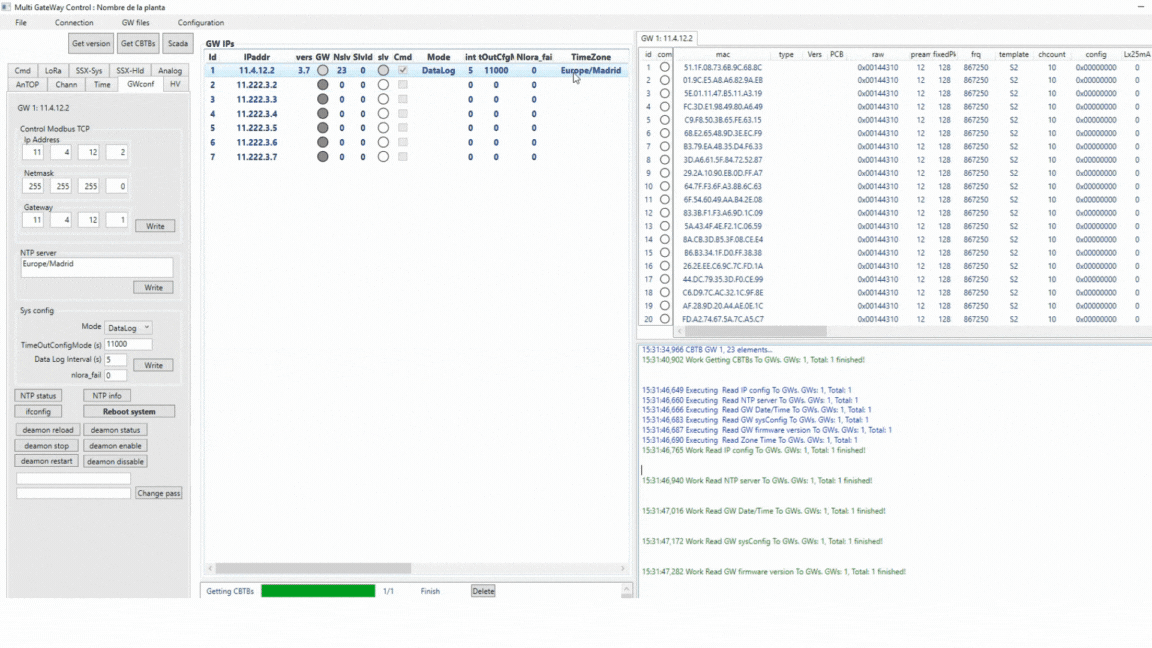Click the Get version button

[90, 43]
